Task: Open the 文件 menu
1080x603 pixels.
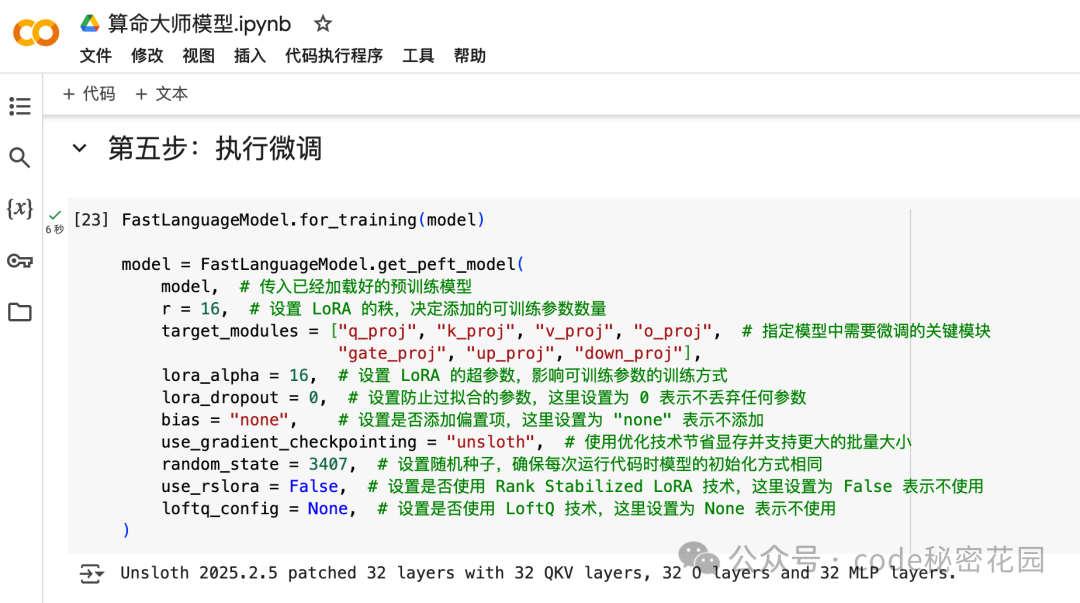Action: (96, 56)
